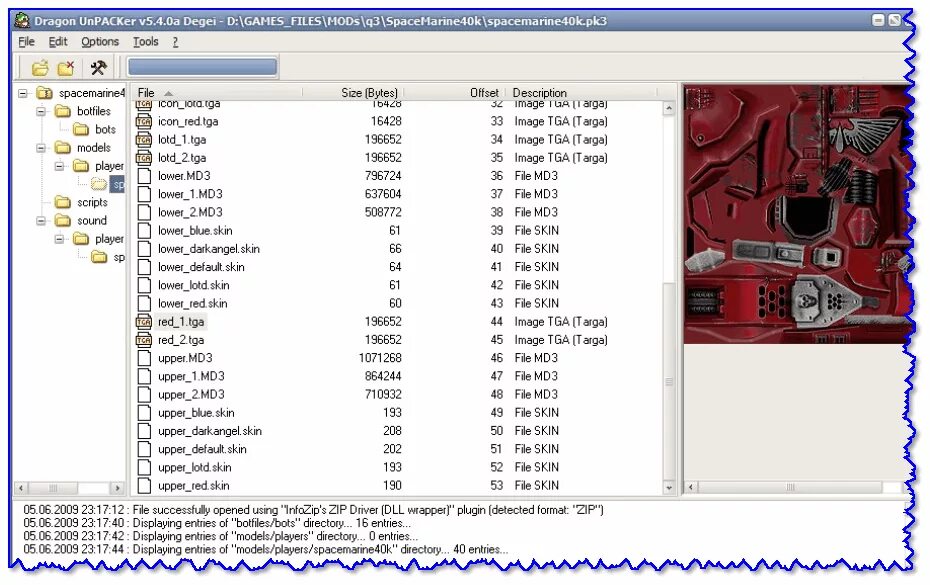This screenshot has width=930, height=585.
Task: Click the file icon beside lower_blue.skin
Action: 144,231
